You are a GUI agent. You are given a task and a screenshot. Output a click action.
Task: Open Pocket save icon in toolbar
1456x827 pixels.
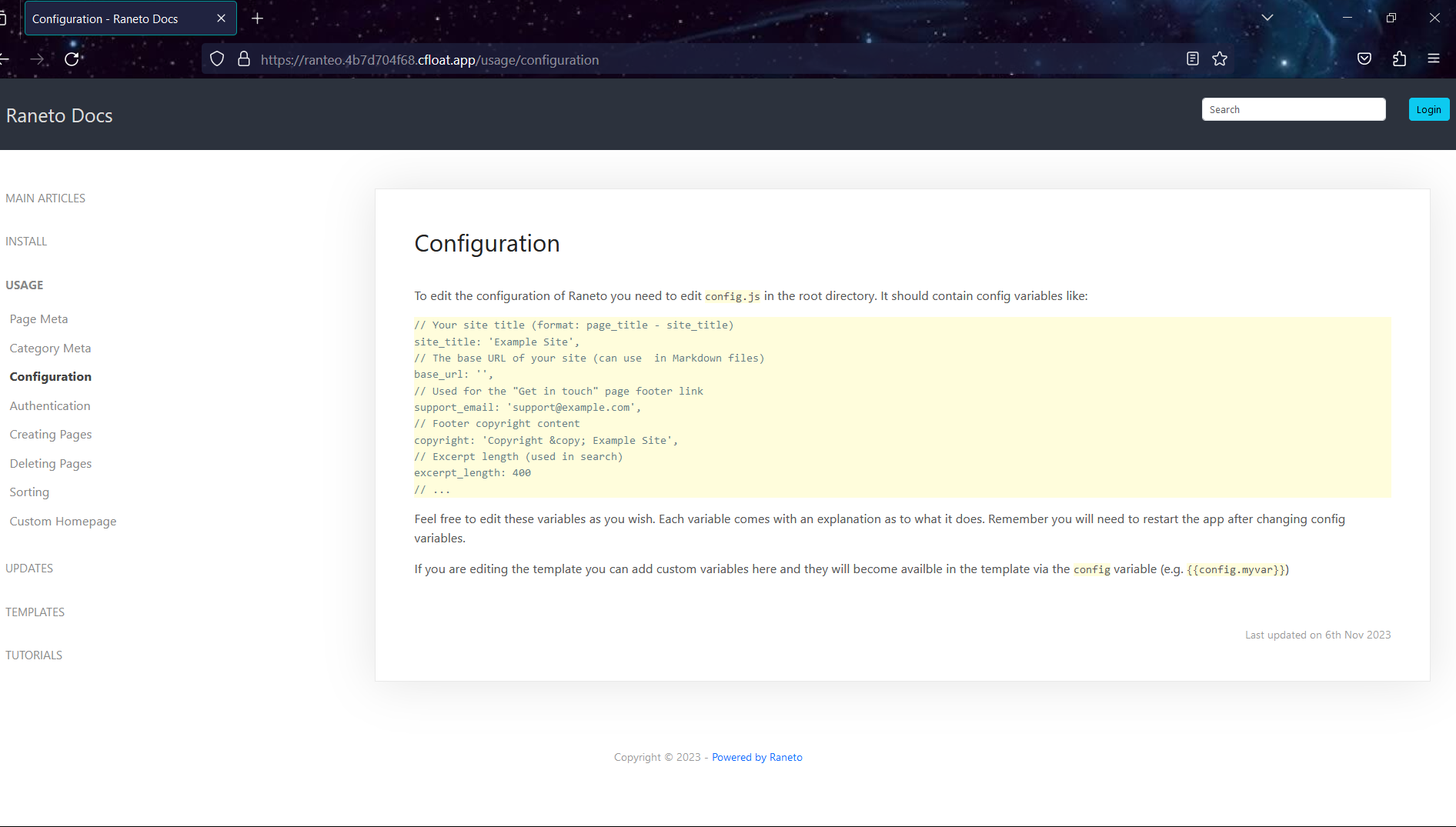coord(1364,58)
